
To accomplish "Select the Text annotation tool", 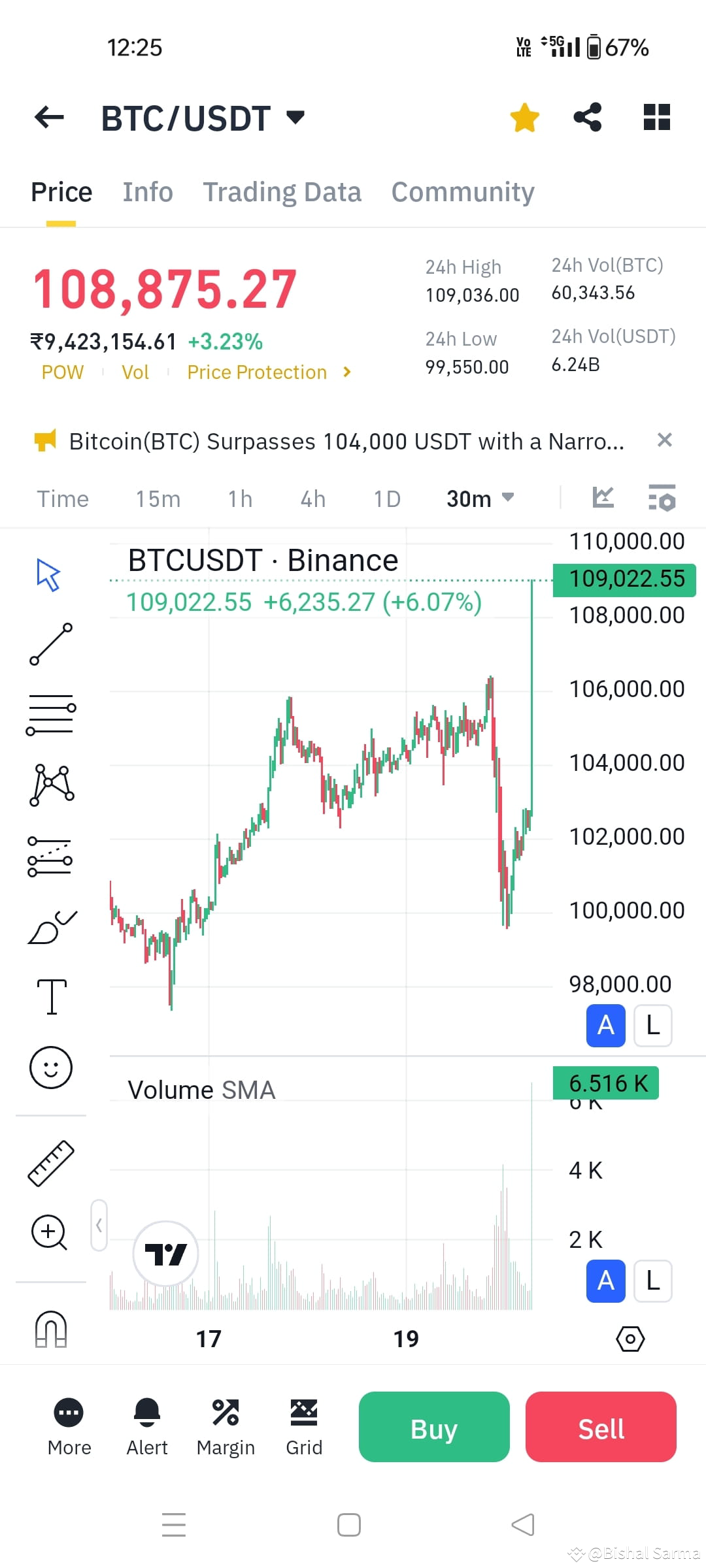I will (x=52, y=997).
